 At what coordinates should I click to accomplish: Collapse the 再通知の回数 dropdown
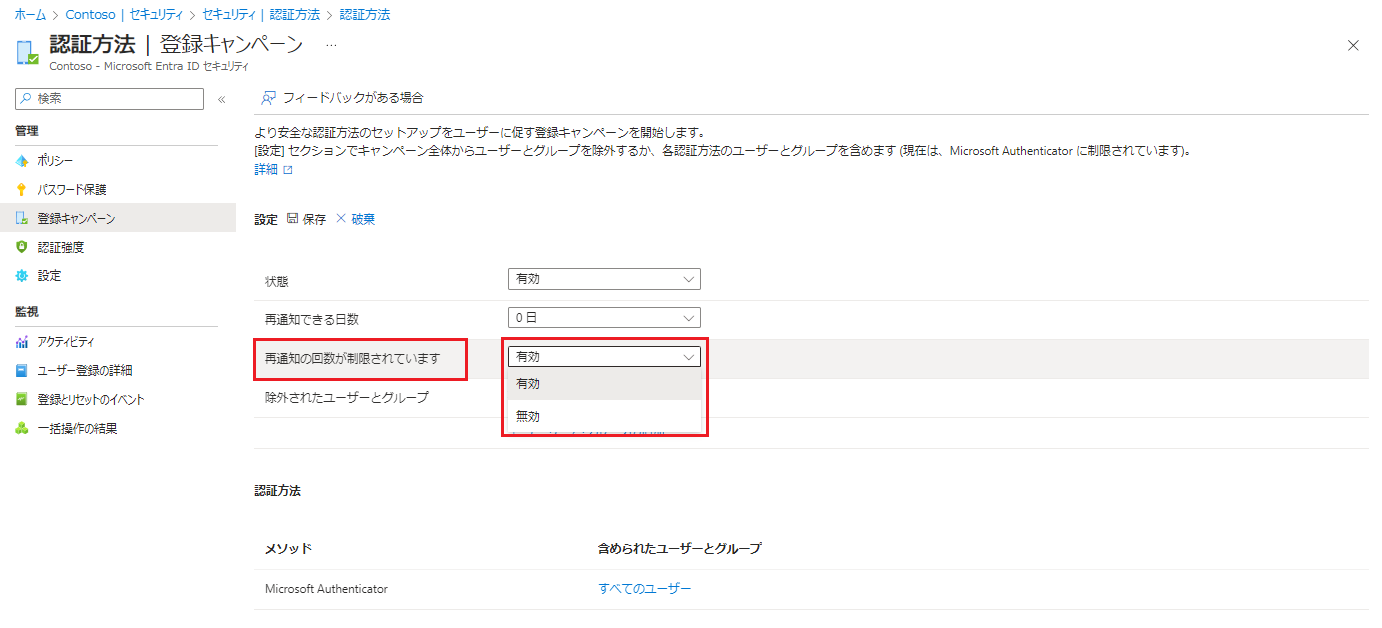[x=604, y=356]
